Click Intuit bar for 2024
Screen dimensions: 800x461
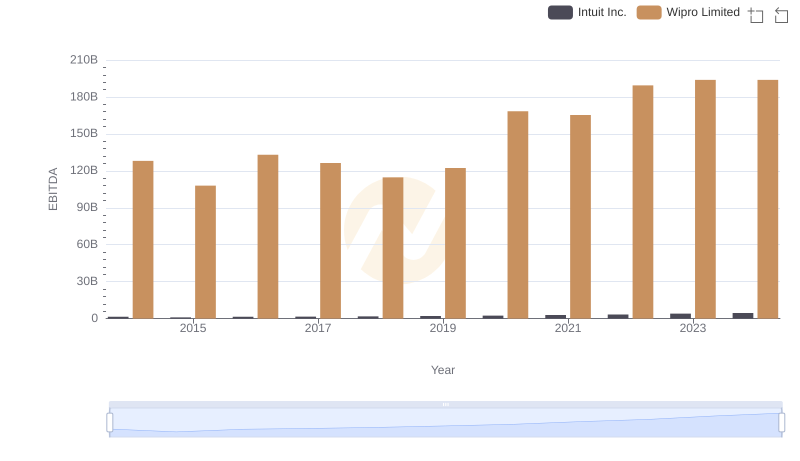click(x=743, y=316)
